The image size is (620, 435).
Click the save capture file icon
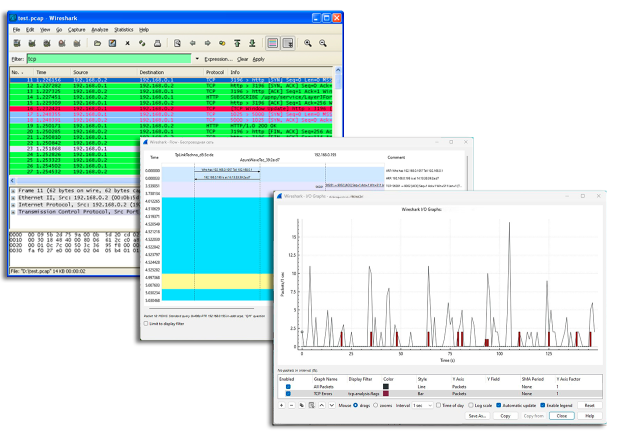[112, 43]
